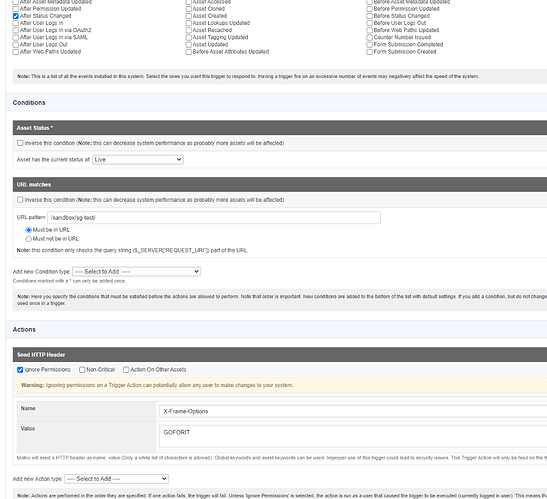
Task: Enable After Web Paths Updated event
Action: 16,52
